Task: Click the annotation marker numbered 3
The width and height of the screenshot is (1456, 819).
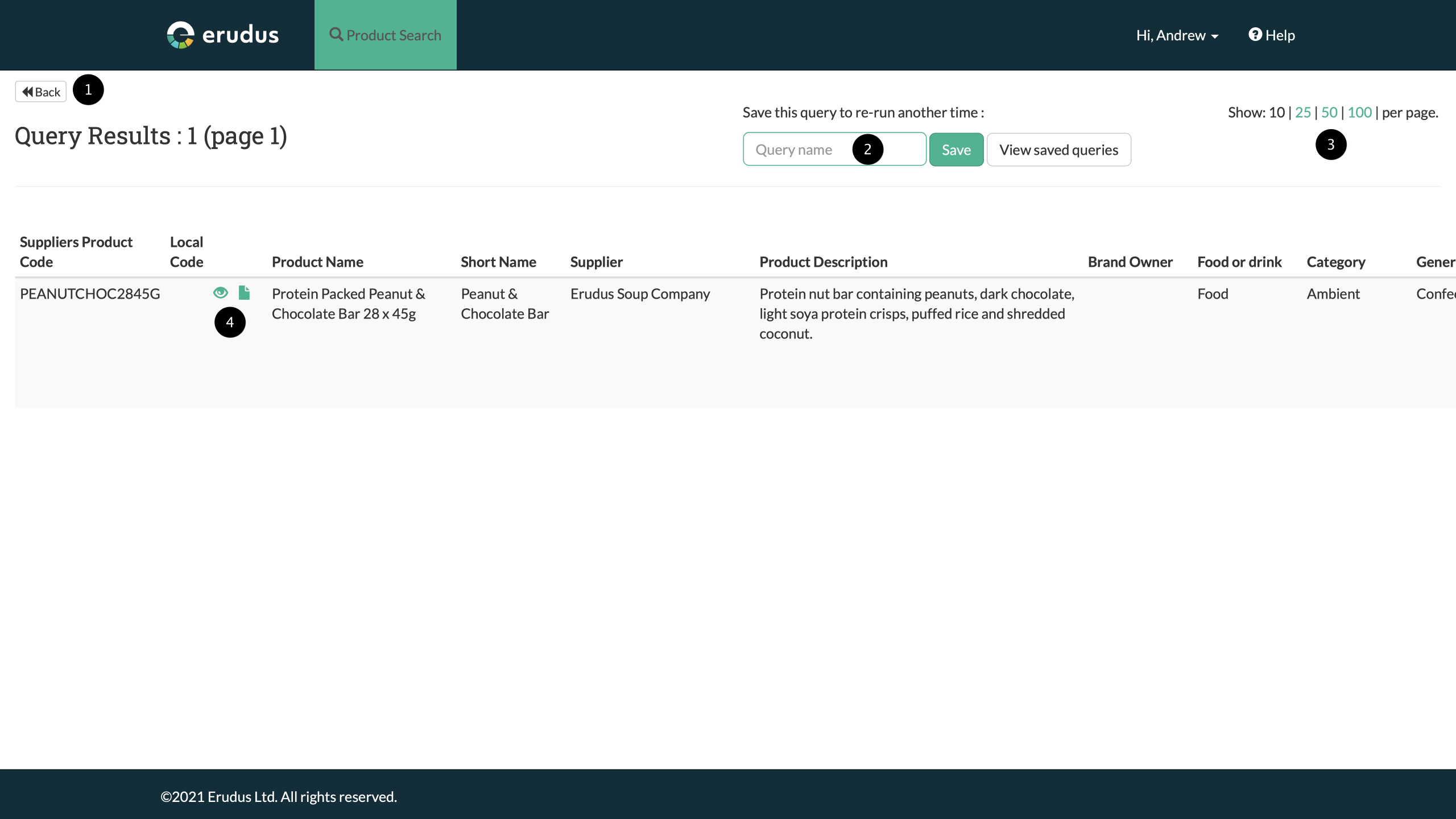Action: pyautogui.click(x=1330, y=144)
